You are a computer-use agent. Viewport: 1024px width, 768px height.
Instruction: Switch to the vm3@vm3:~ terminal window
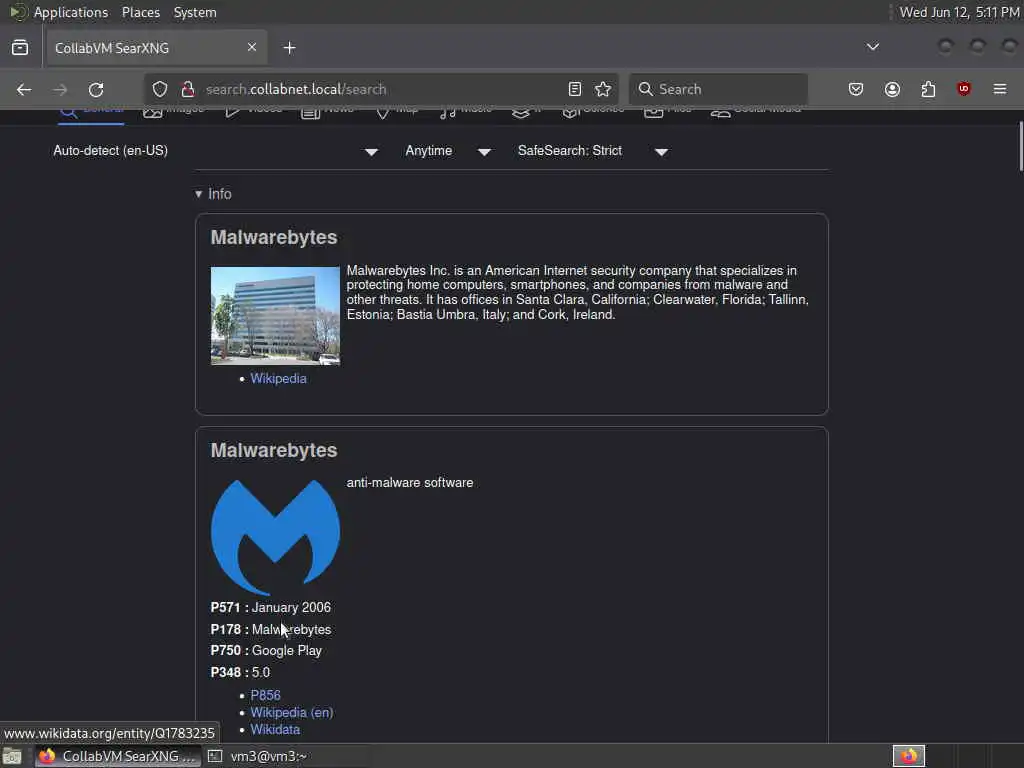(x=257, y=756)
